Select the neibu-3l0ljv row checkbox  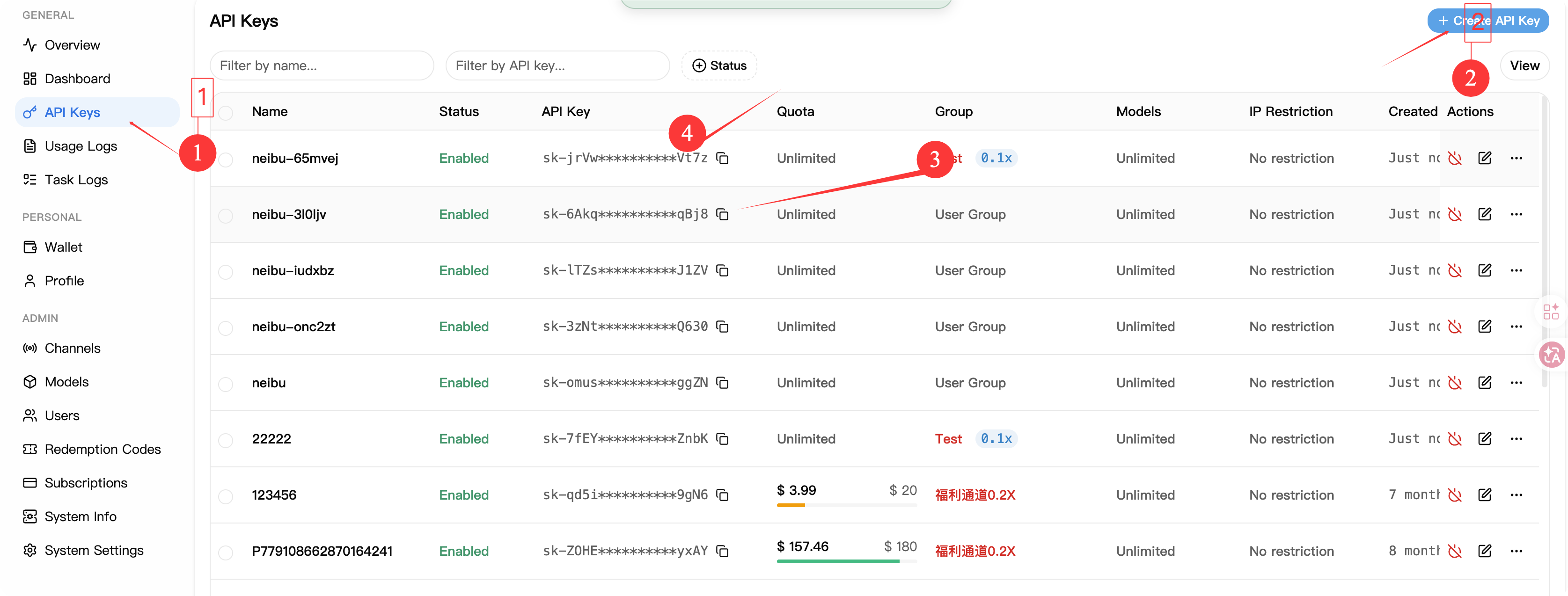226,215
